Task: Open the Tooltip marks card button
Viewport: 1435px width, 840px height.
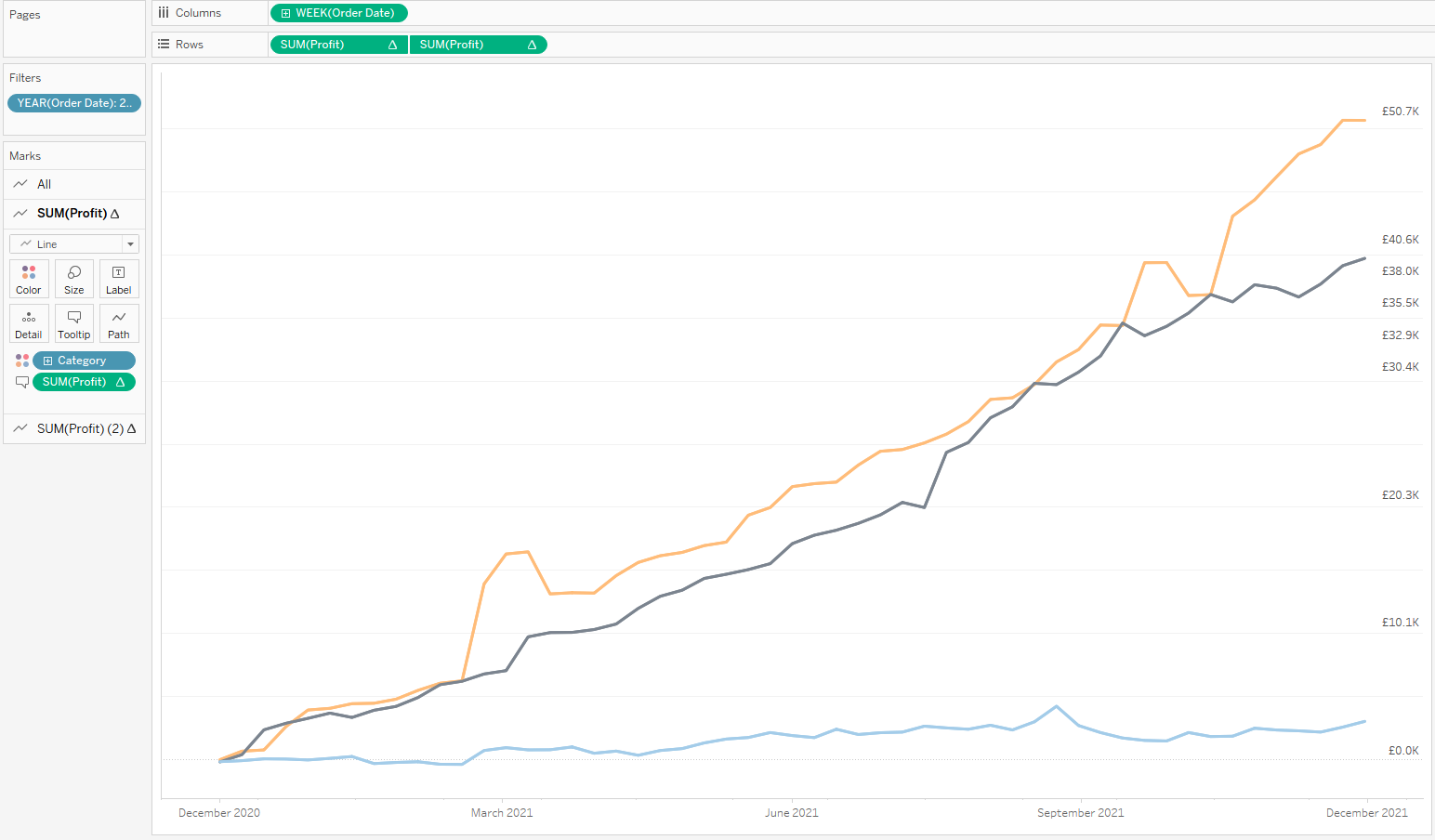Action: [74, 323]
